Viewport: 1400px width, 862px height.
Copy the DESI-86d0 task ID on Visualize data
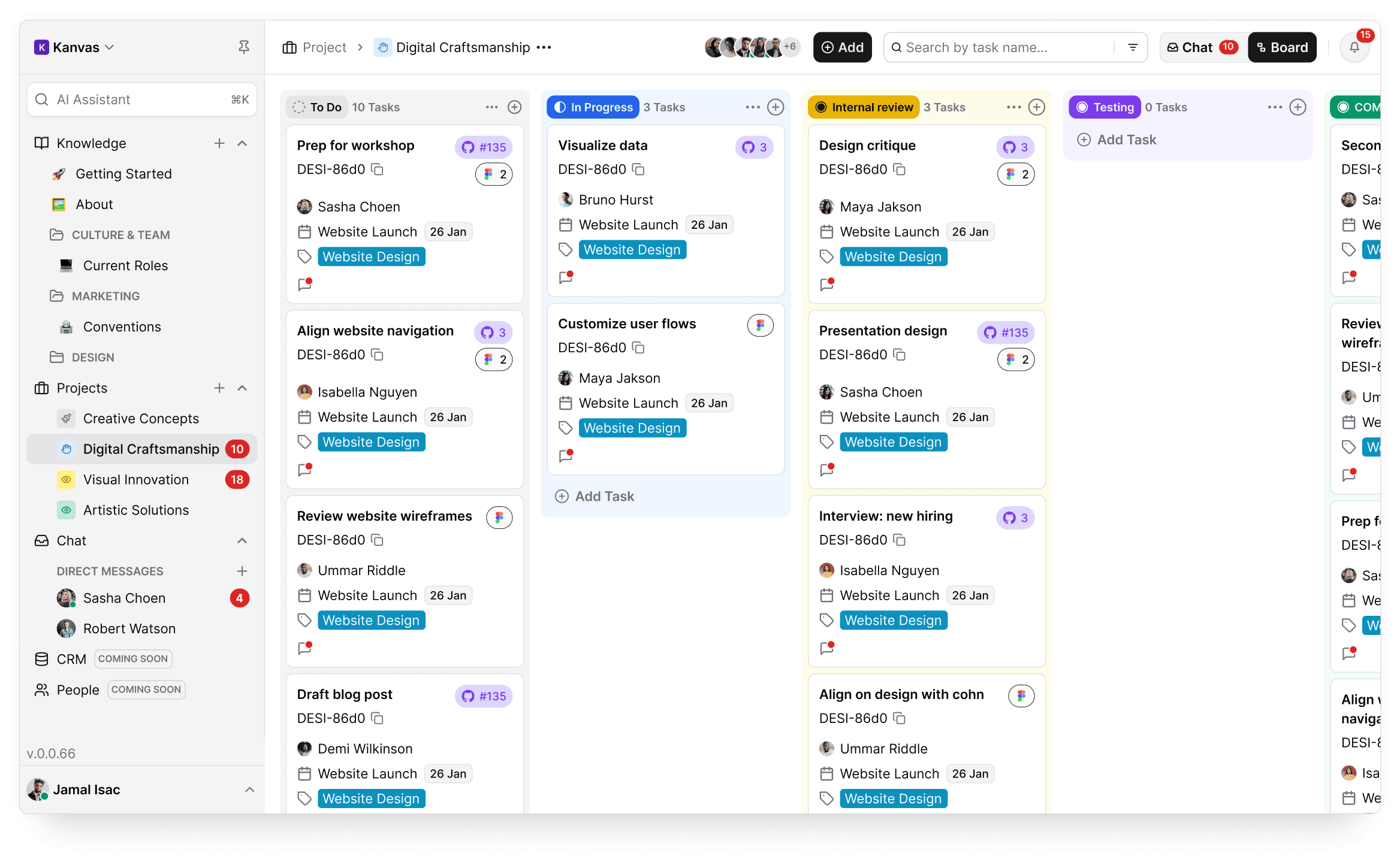(638, 170)
